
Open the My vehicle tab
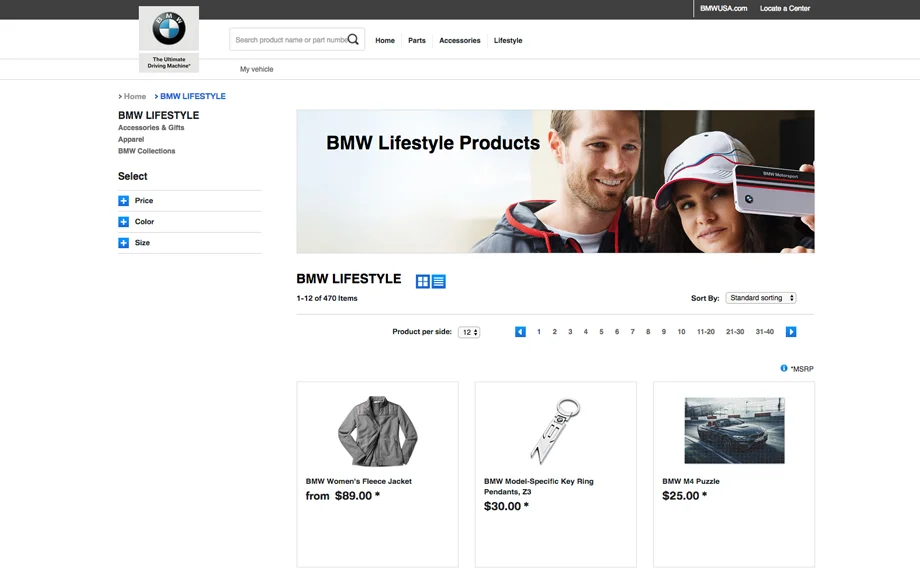(256, 69)
